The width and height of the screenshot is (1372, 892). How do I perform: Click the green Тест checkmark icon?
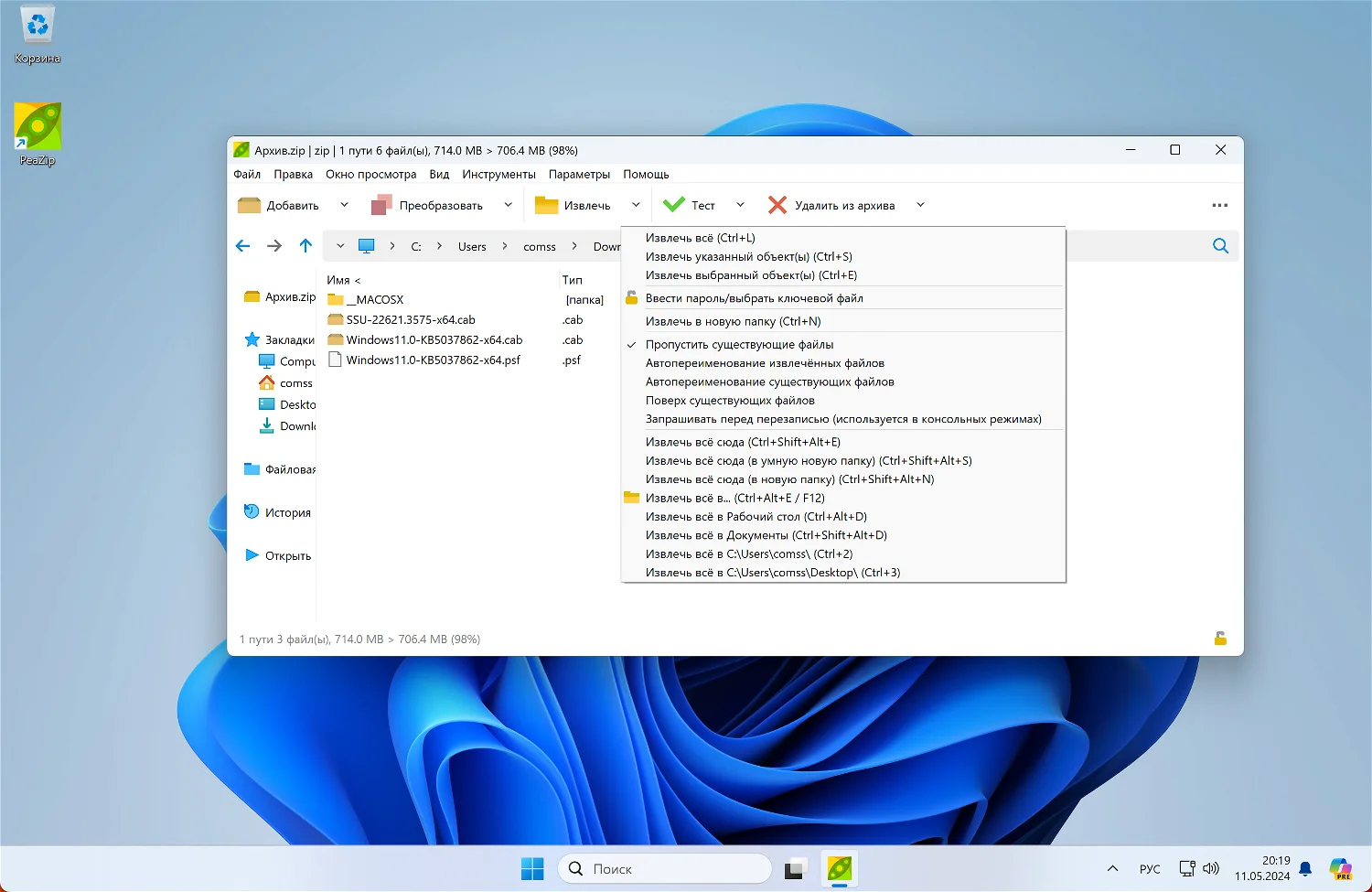(x=674, y=205)
